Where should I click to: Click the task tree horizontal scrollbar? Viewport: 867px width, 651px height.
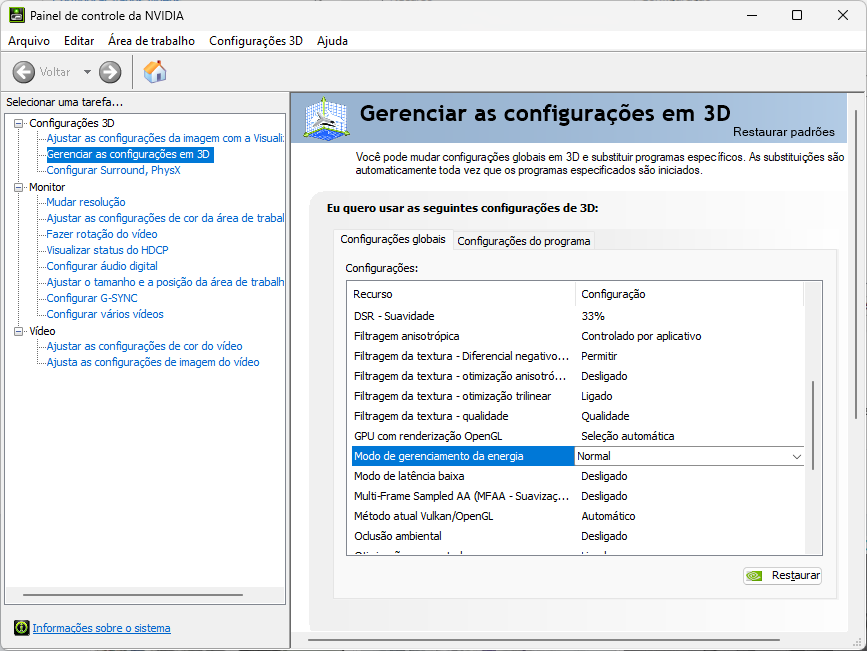tap(133, 595)
